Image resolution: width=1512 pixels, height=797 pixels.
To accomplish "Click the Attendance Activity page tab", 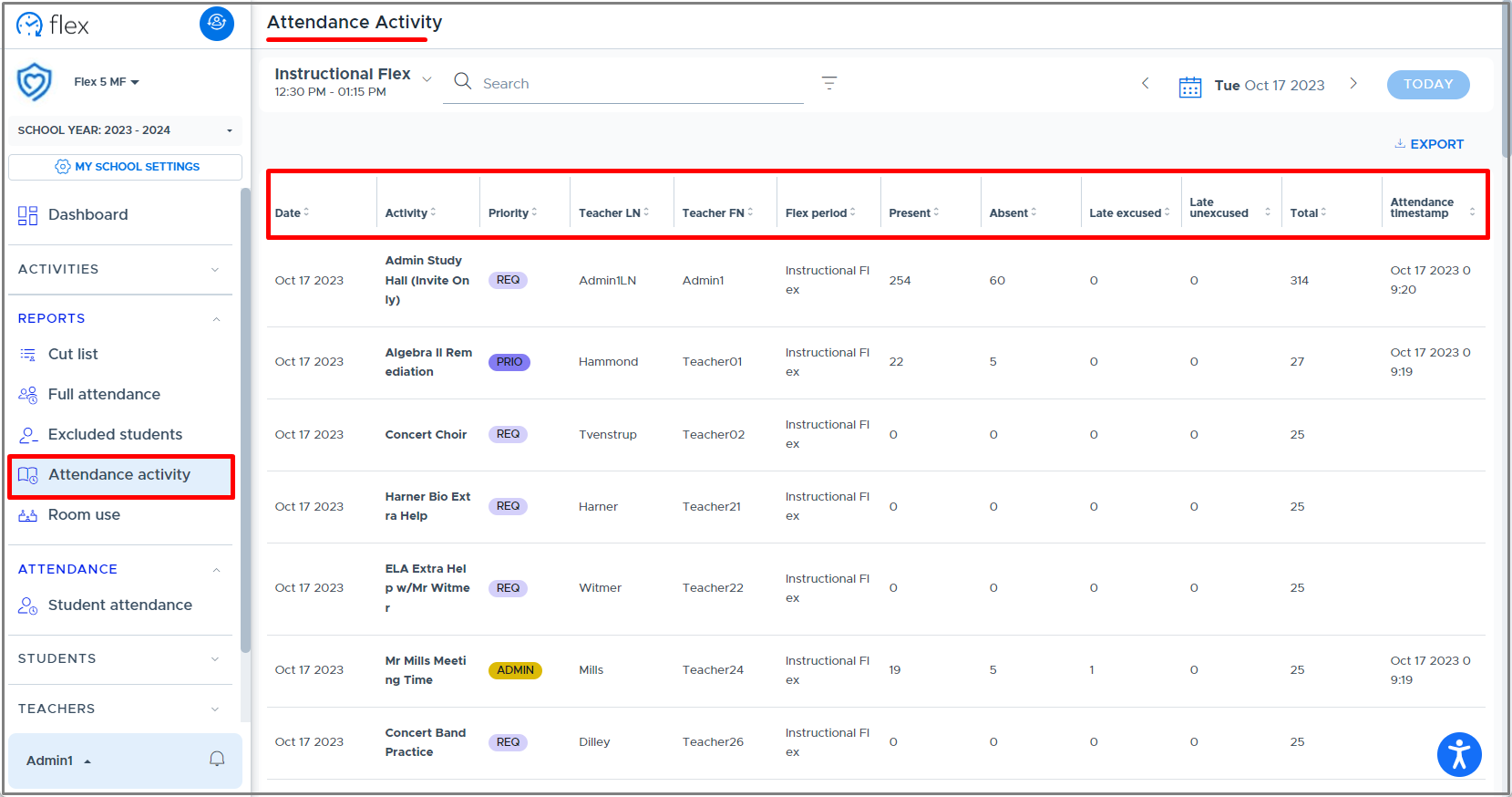I will tap(355, 23).
